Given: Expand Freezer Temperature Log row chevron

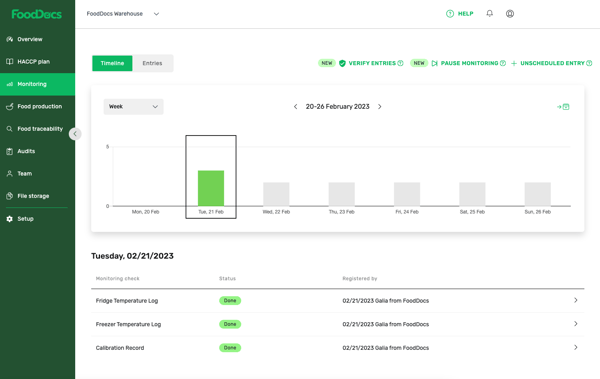Looking at the screenshot, I should tap(576, 324).
